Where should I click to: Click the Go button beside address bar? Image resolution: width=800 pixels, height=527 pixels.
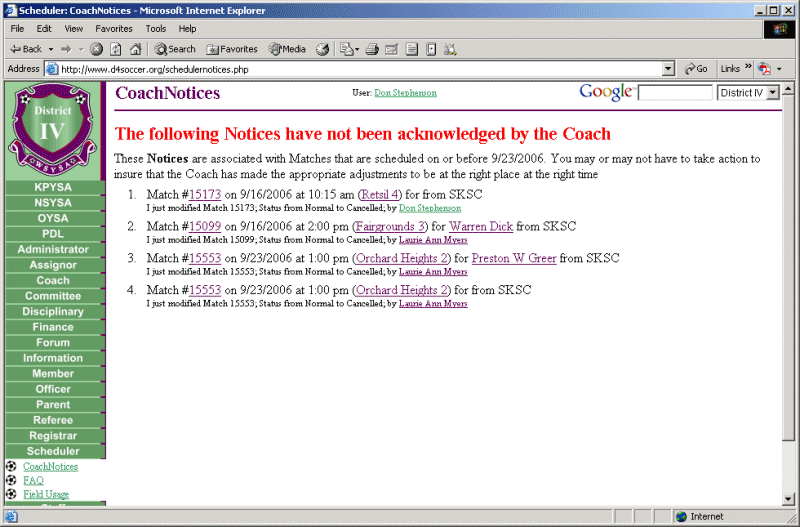696,69
